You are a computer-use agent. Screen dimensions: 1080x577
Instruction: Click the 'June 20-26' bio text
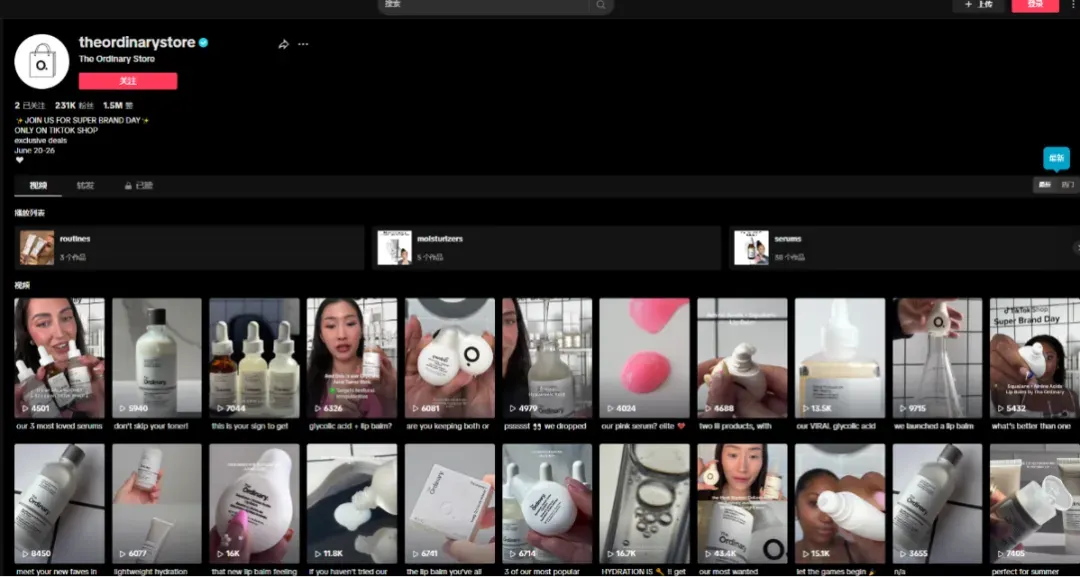[34, 150]
